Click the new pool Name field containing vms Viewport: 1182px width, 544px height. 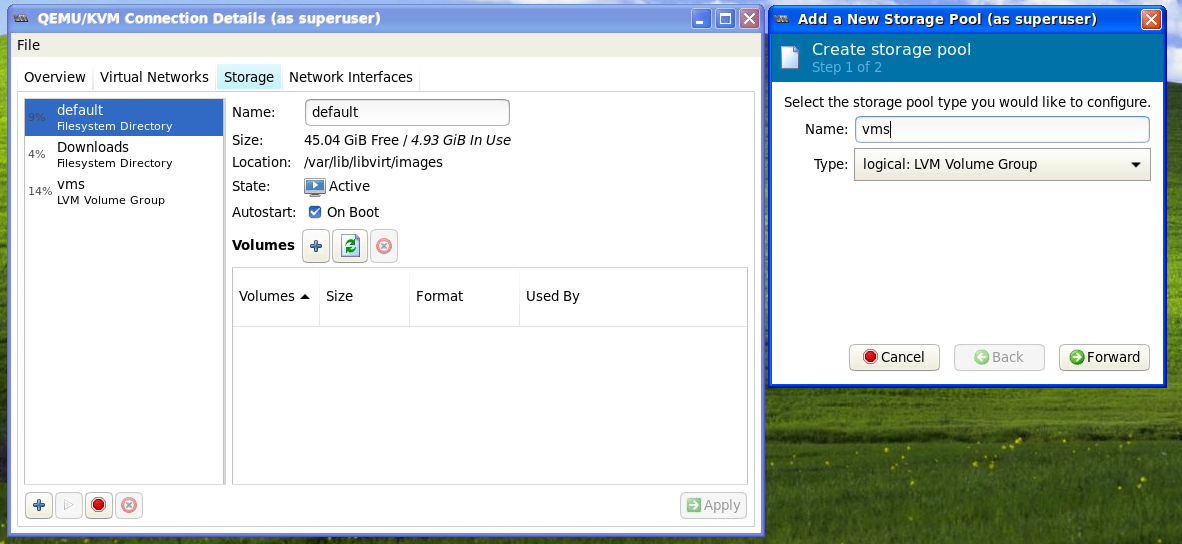(1002, 130)
